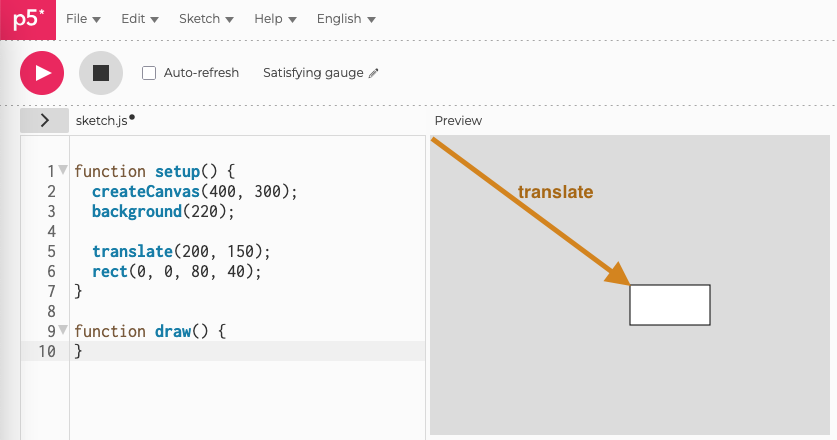Click the pencil icon to rename sketch
This screenshot has width=837, height=440.
click(x=374, y=73)
